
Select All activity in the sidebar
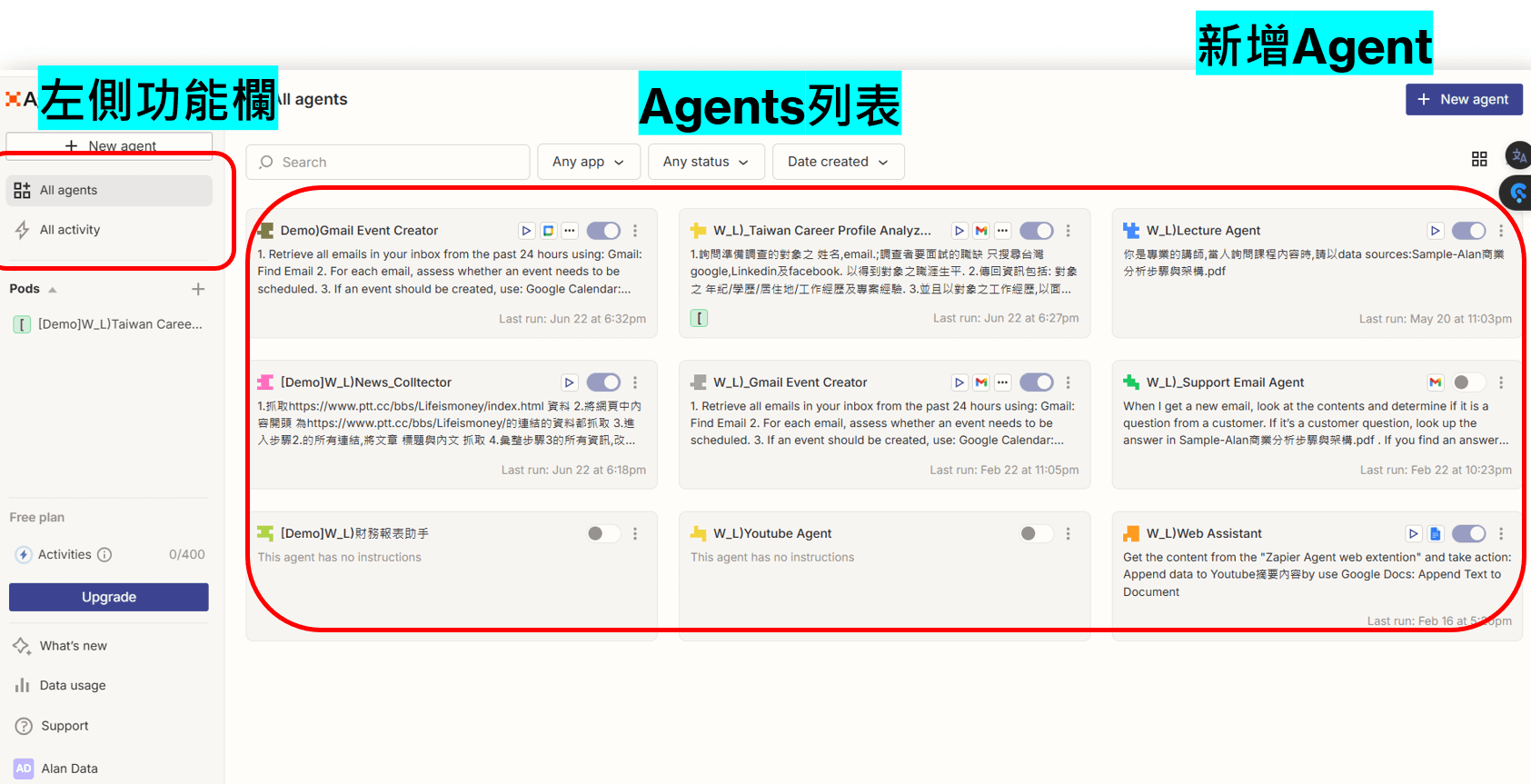pos(70,230)
